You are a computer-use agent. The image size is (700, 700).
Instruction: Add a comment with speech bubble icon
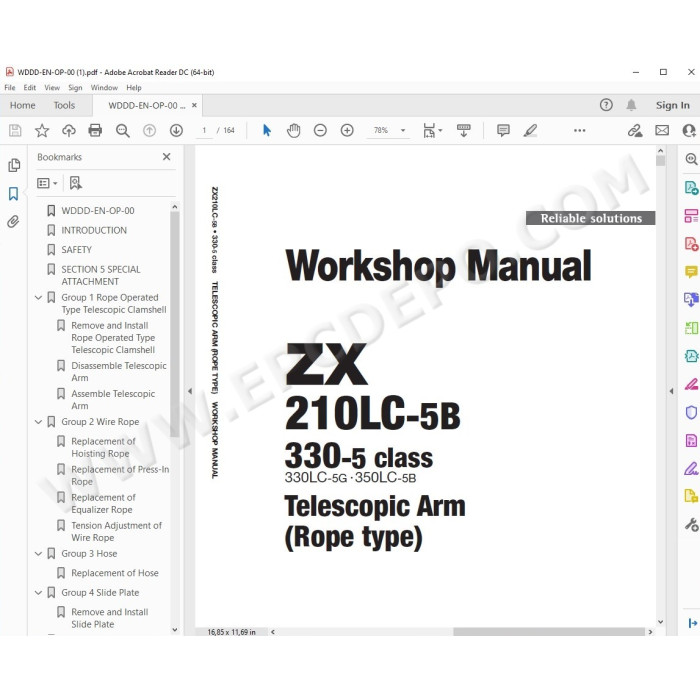click(x=503, y=130)
